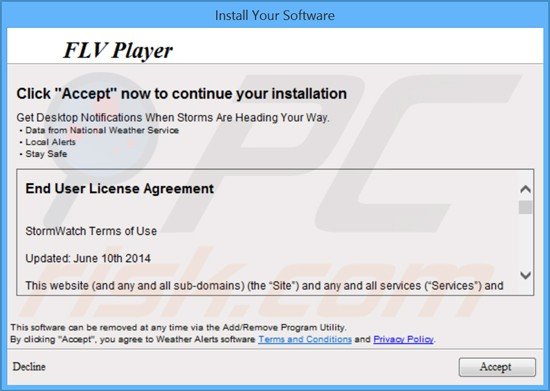Image resolution: width=550 pixels, height=391 pixels.
Task: Click the Data from National Weather Service bullet
Action: pyautogui.click(x=99, y=130)
